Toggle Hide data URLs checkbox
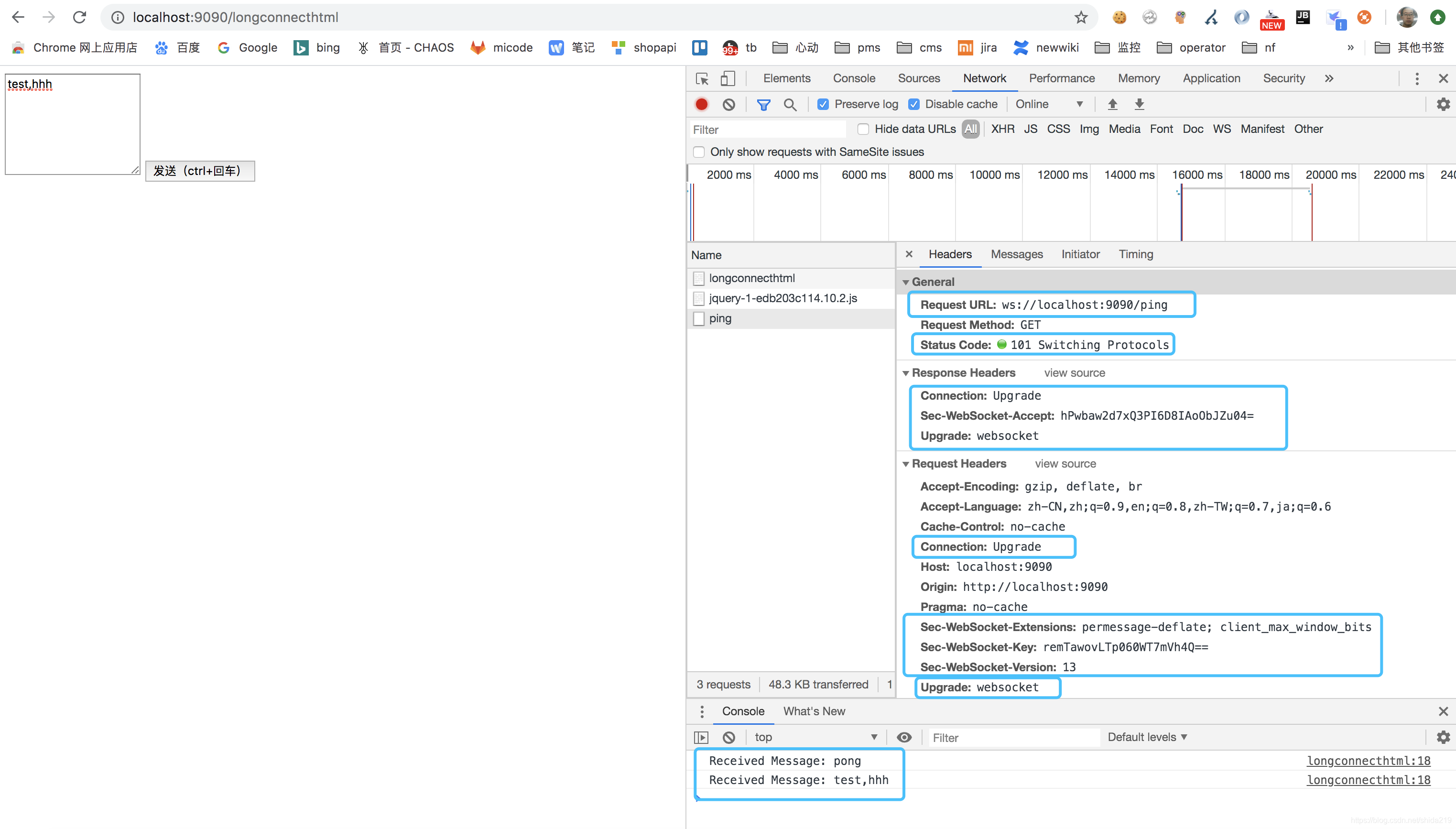 point(862,129)
